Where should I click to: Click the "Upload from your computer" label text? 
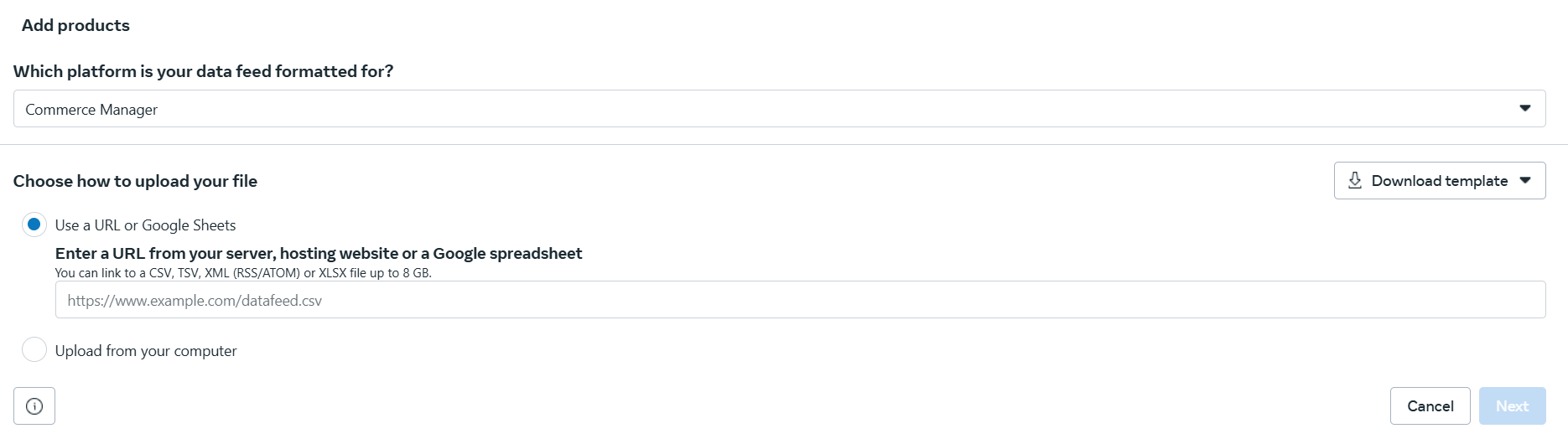click(146, 351)
